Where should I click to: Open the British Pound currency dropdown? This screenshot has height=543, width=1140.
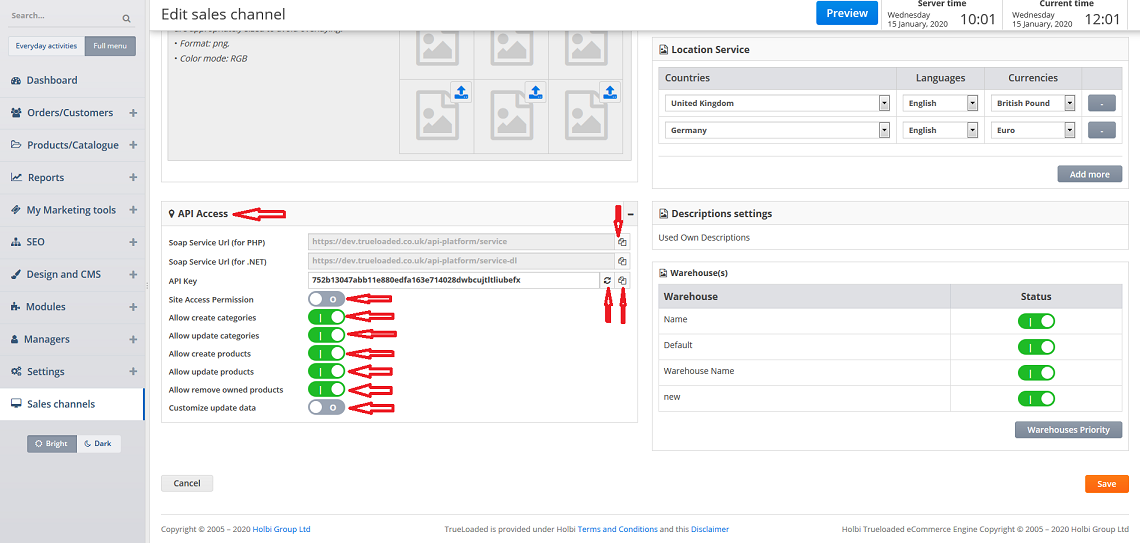coord(1069,103)
